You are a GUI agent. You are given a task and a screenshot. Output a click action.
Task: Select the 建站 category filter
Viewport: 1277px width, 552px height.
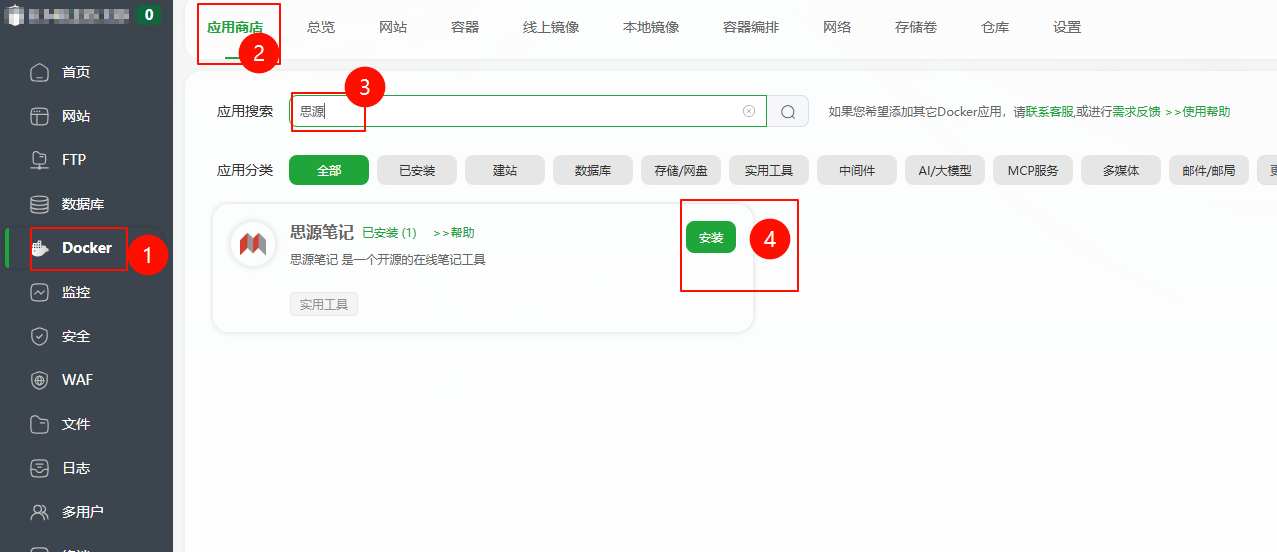[x=505, y=170]
